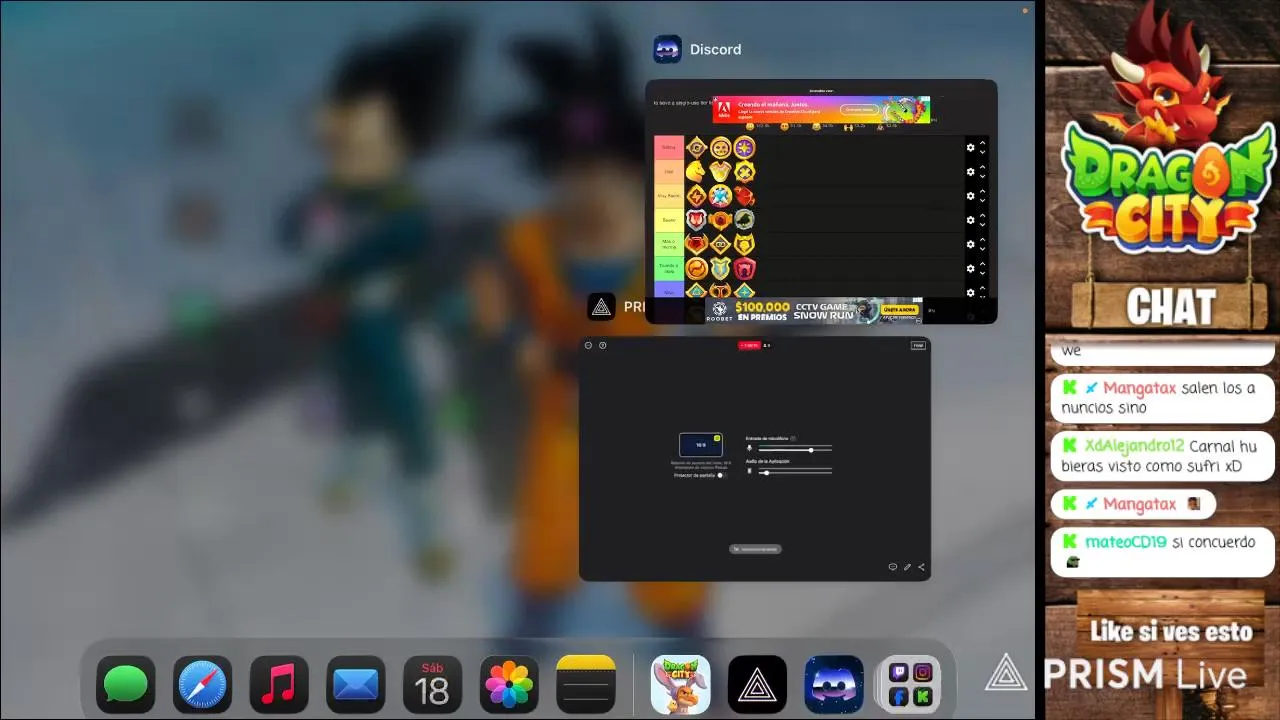Viewport: 1280px width, 720px height.
Task: Tap the app audio icon beside lower slider
Action: coord(750,471)
